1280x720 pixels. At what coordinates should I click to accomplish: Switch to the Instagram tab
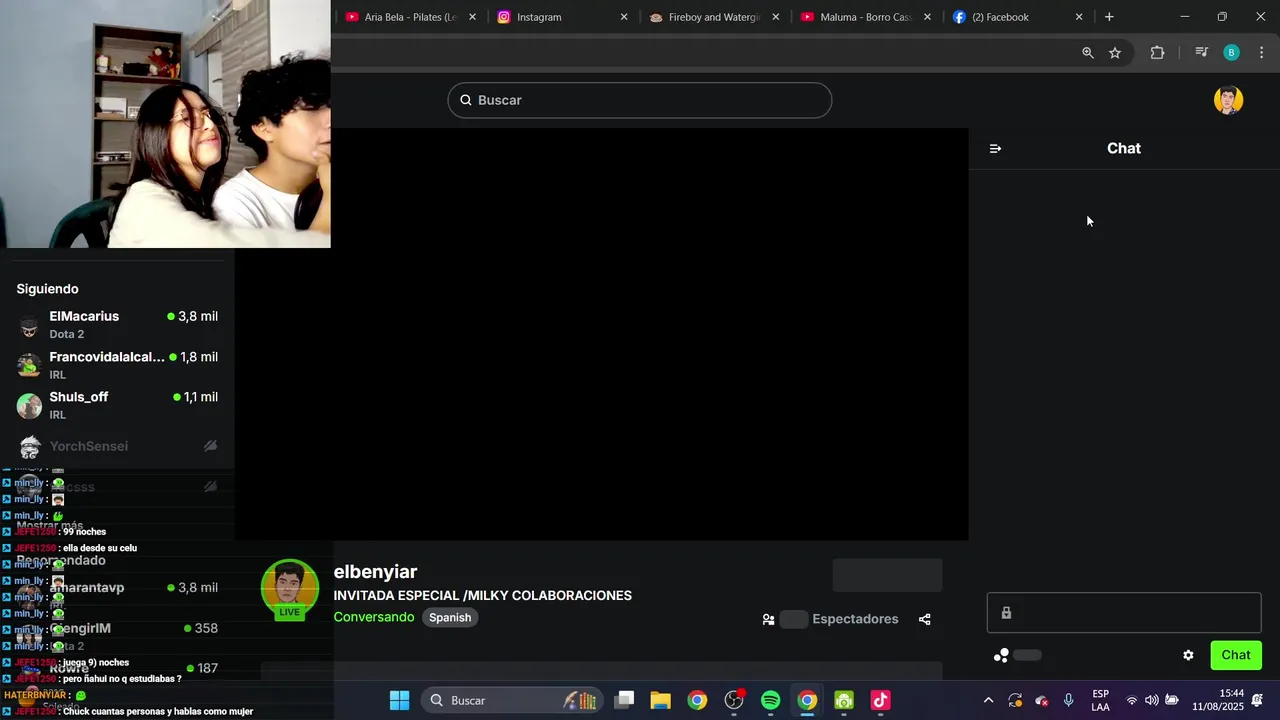point(562,17)
